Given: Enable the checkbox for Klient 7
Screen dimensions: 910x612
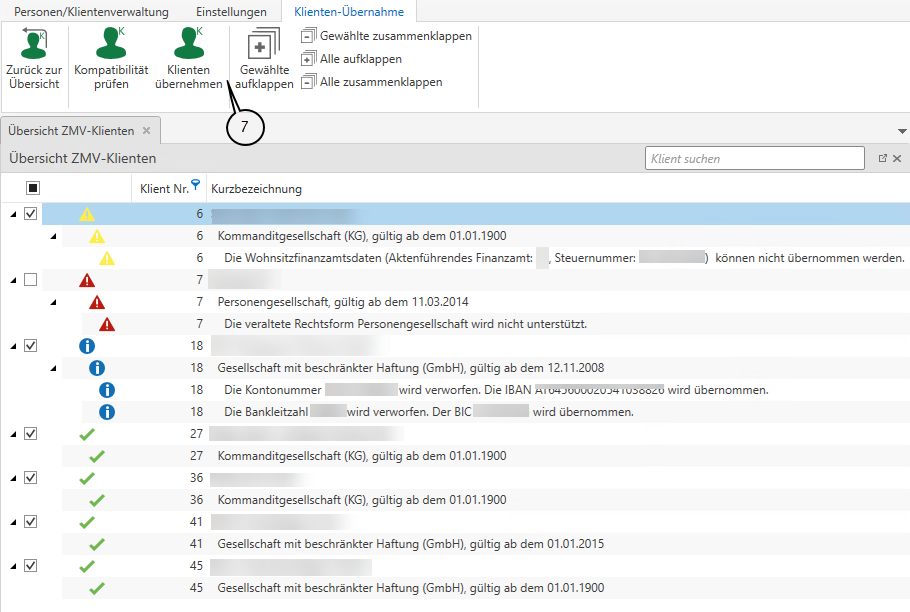Looking at the screenshot, I should (x=30, y=280).
